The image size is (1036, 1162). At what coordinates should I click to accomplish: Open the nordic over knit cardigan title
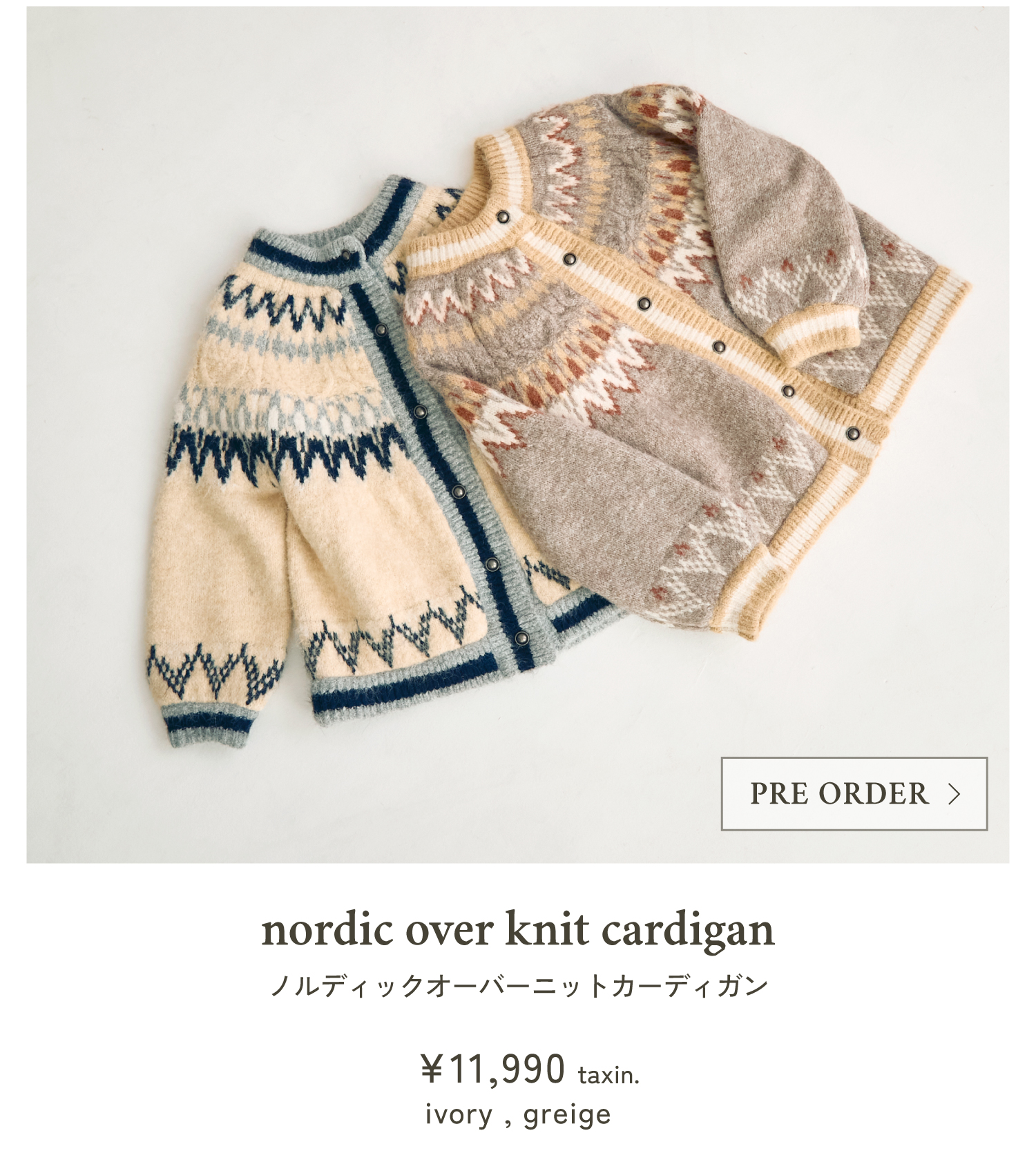coord(518,929)
